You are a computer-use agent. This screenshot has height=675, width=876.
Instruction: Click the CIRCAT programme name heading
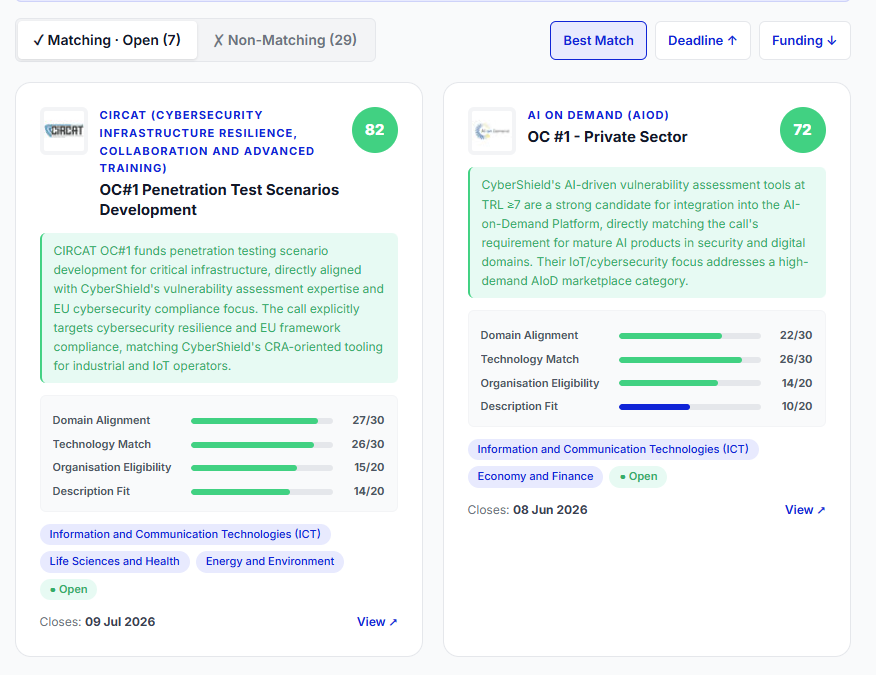point(207,141)
